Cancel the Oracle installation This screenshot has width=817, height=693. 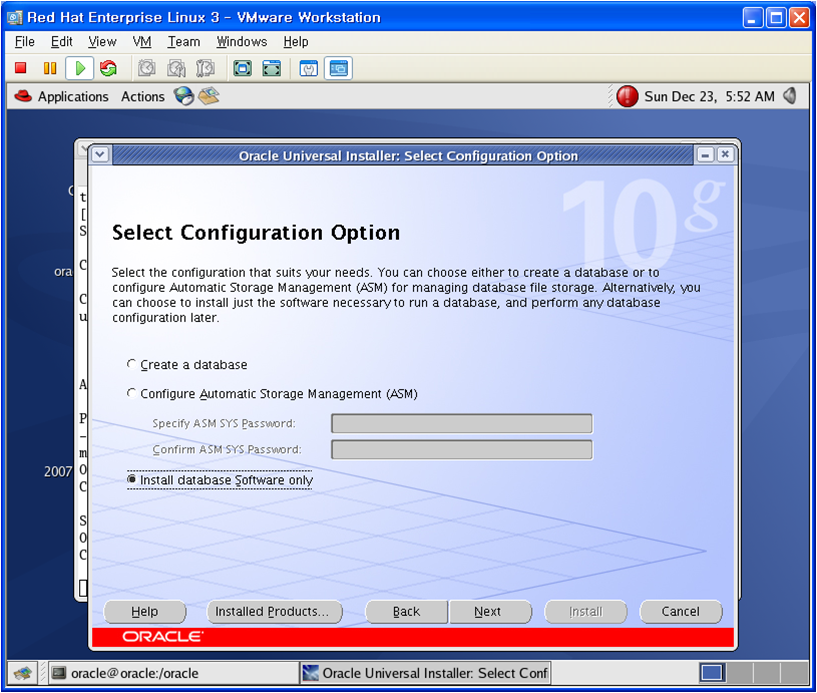680,612
